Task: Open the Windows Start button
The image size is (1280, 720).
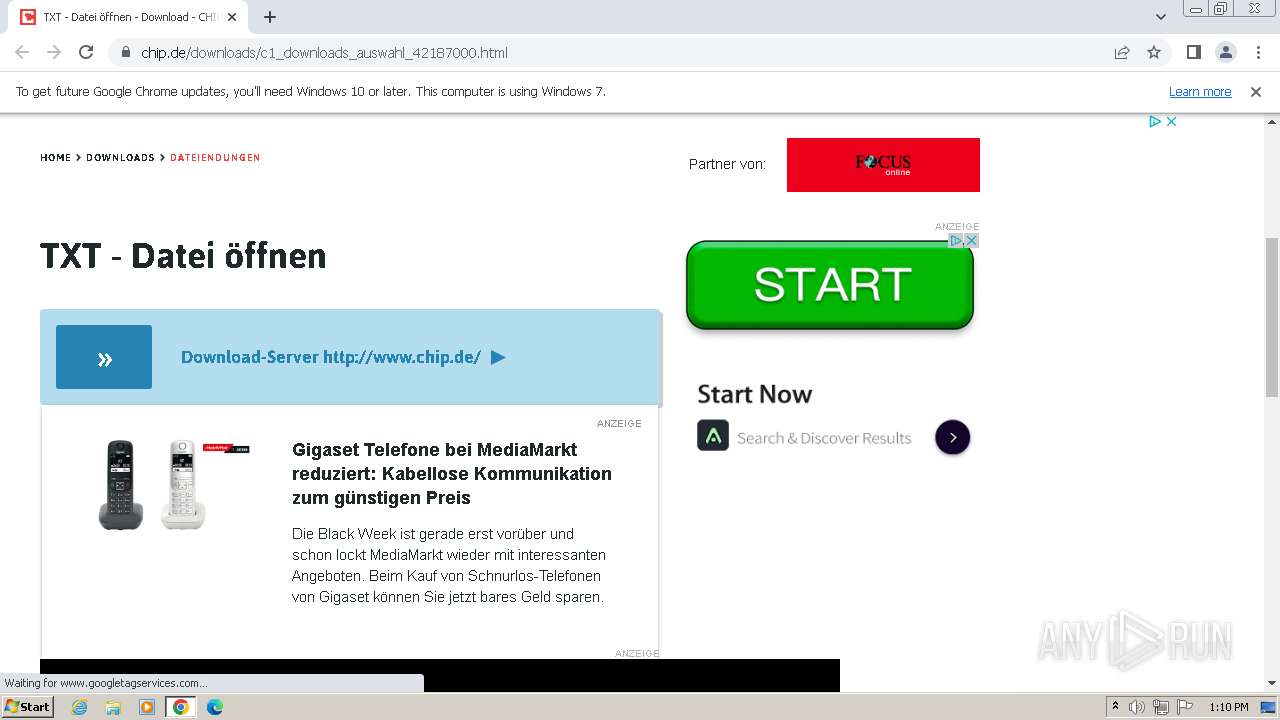Action: pos(27,706)
